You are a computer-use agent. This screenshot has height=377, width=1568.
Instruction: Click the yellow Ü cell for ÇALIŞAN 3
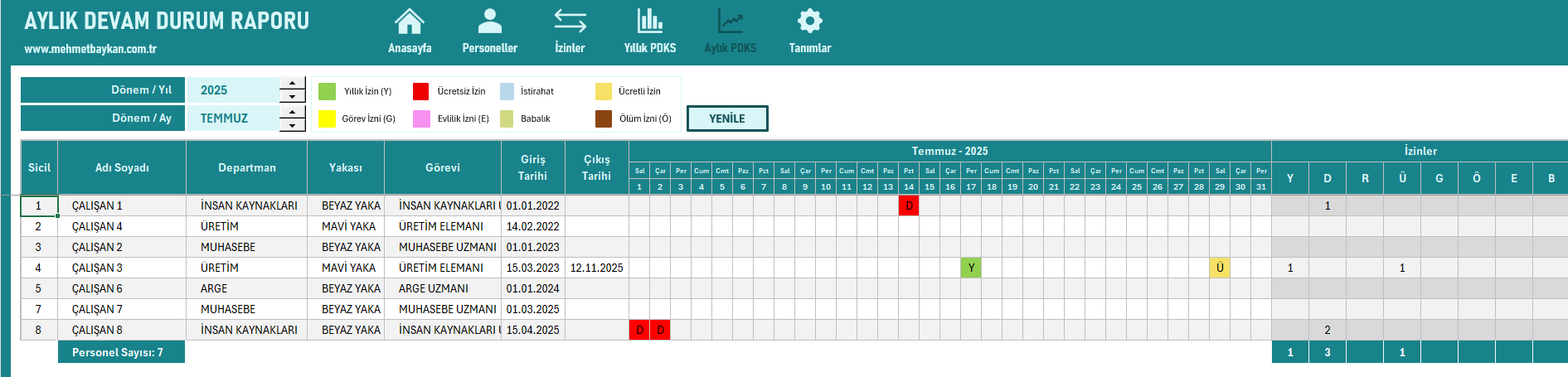coord(1220,268)
